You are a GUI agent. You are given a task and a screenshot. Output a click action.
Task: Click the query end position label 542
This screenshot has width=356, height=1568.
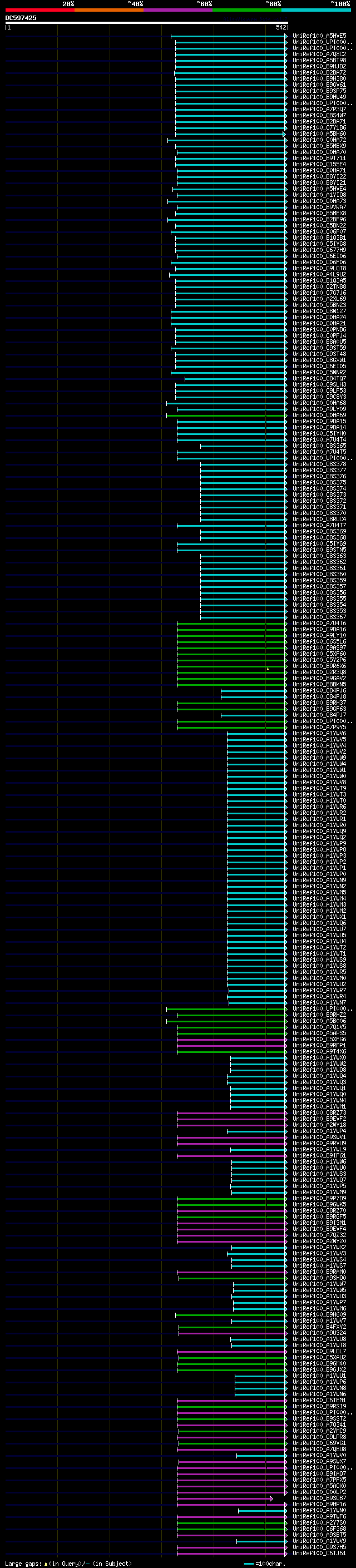[280, 27]
